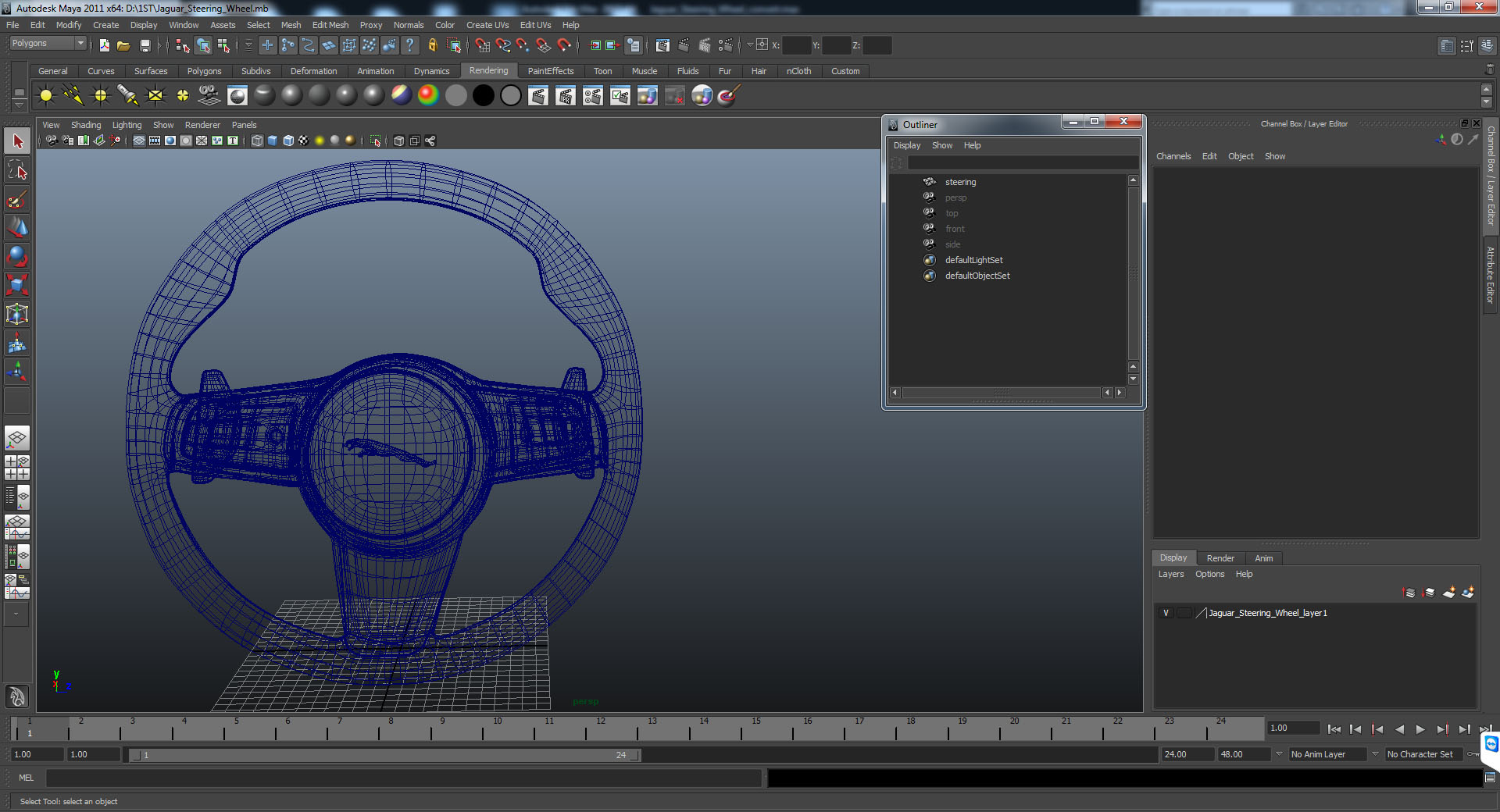Play the animation forward

(1420, 729)
